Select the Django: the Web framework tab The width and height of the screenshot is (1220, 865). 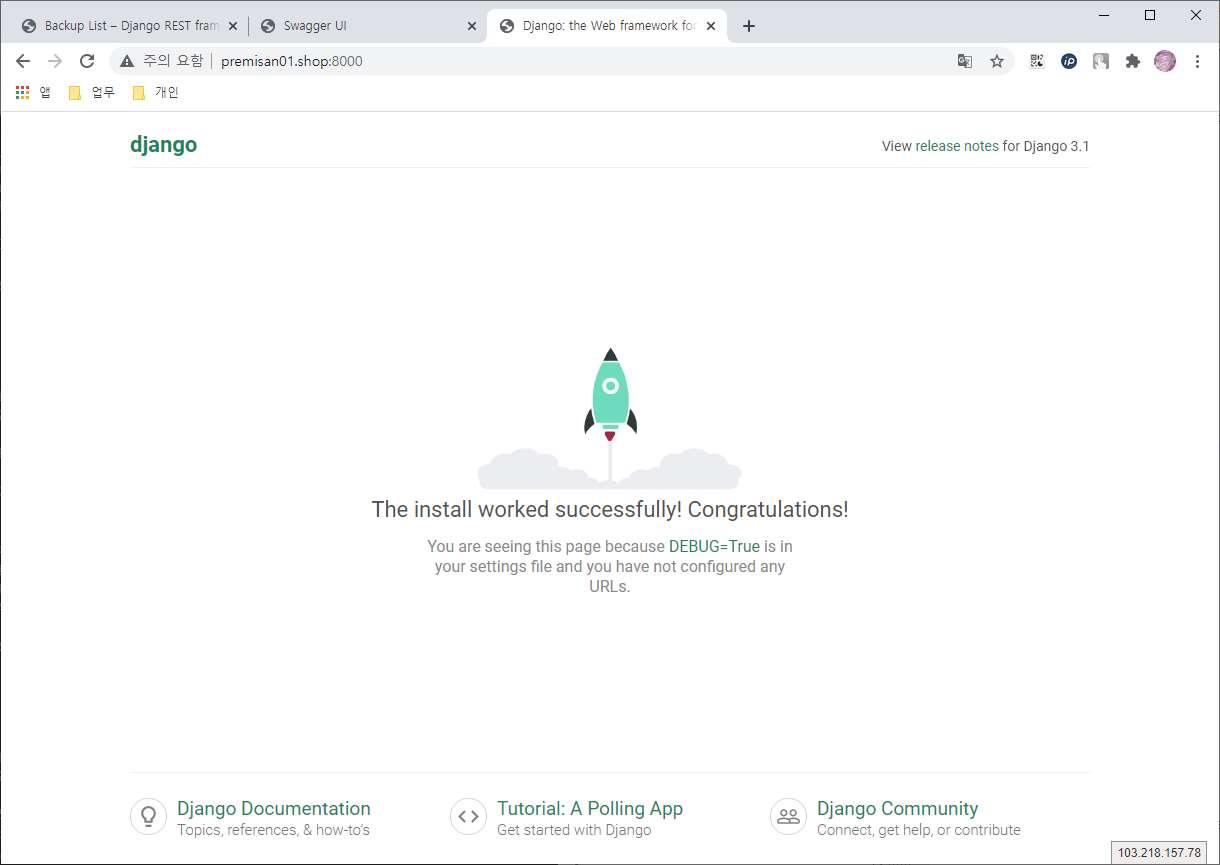pyautogui.click(x=608, y=26)
